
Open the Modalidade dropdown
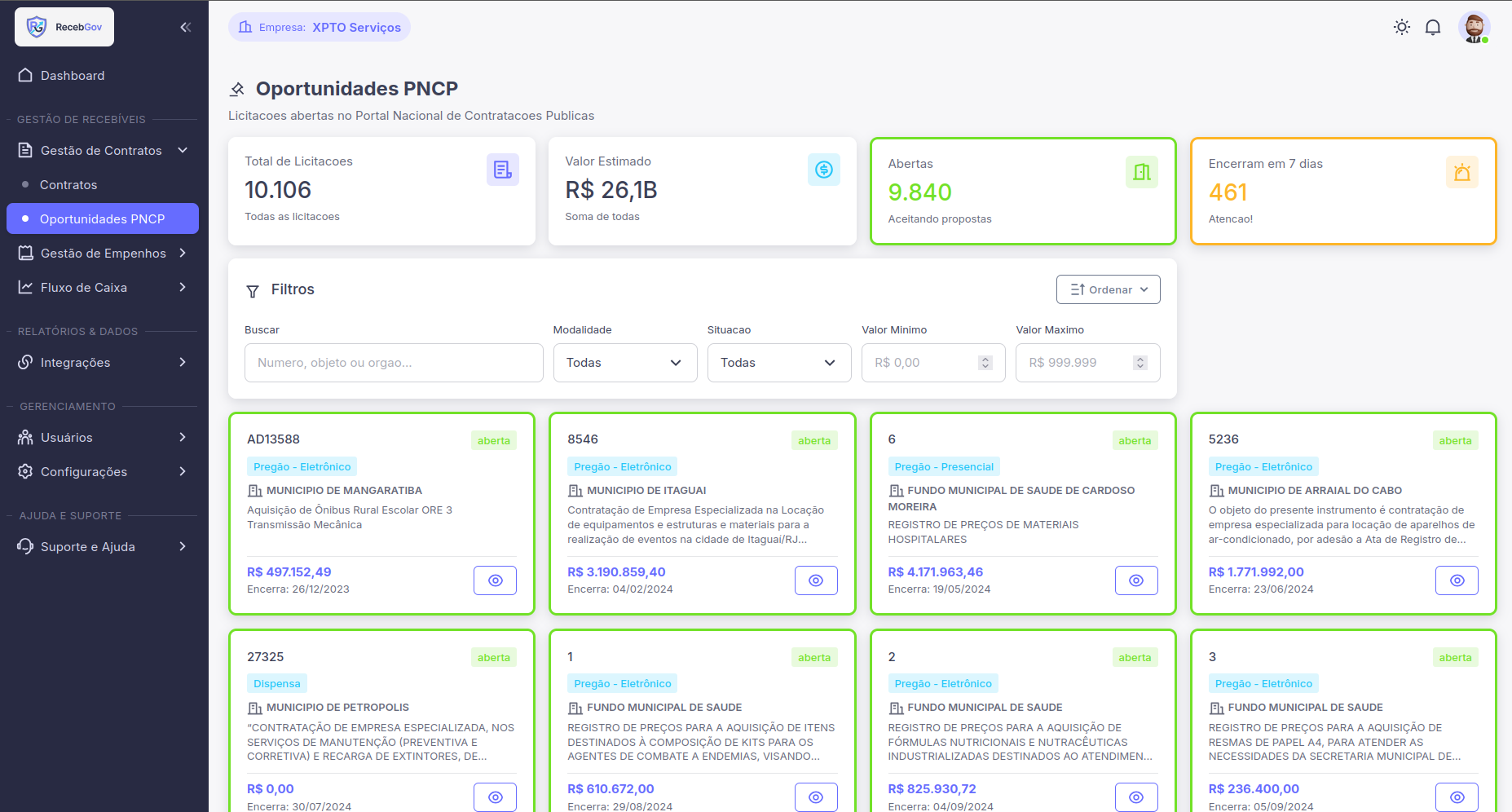click(x=624, y=363)
